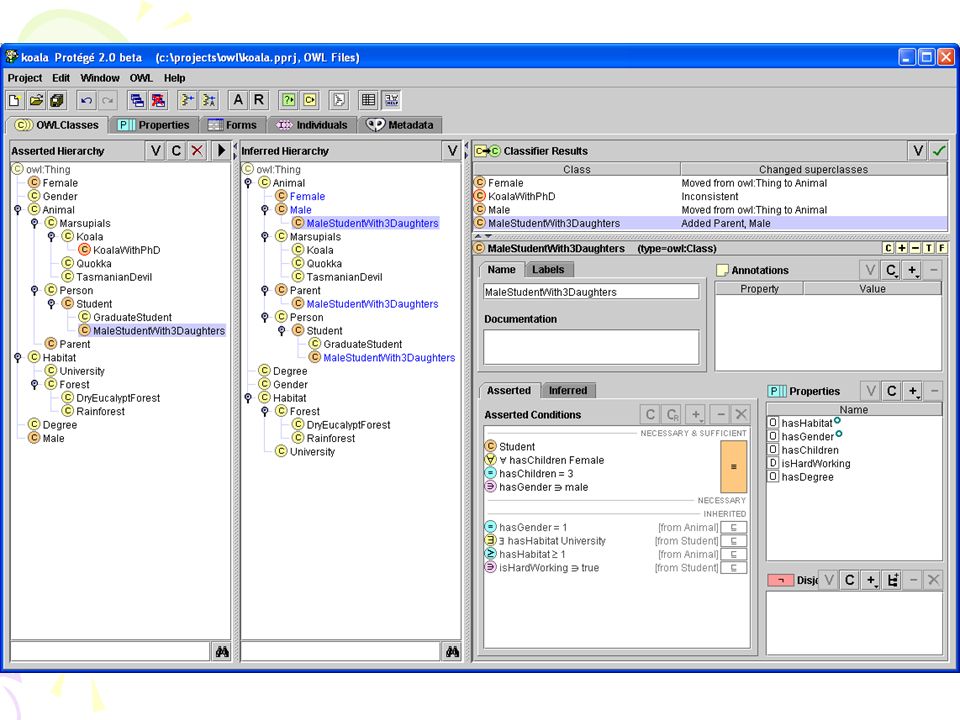Show the Inferred conditions tab
The image size is (960, 720).
point(568,391)
